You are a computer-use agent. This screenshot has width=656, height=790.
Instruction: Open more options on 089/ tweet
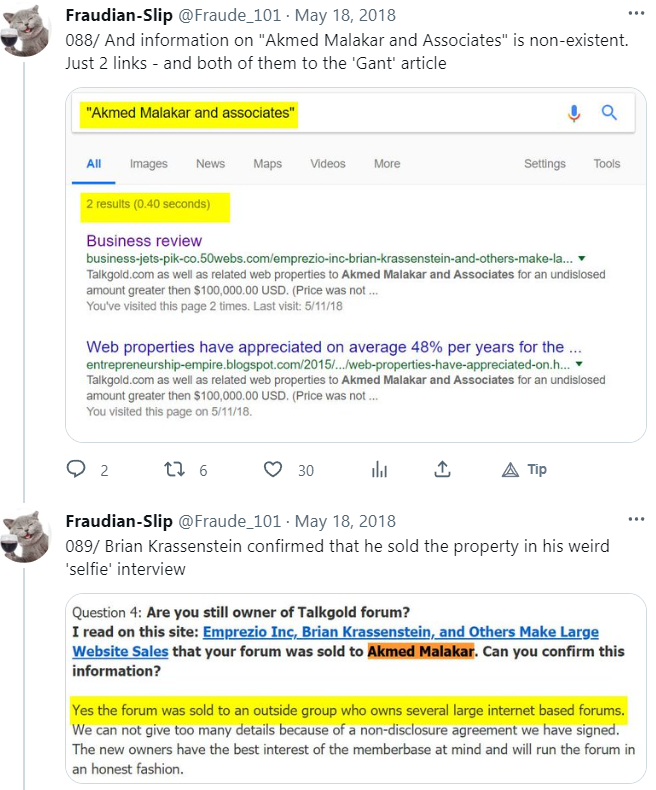tap(636, 521)
